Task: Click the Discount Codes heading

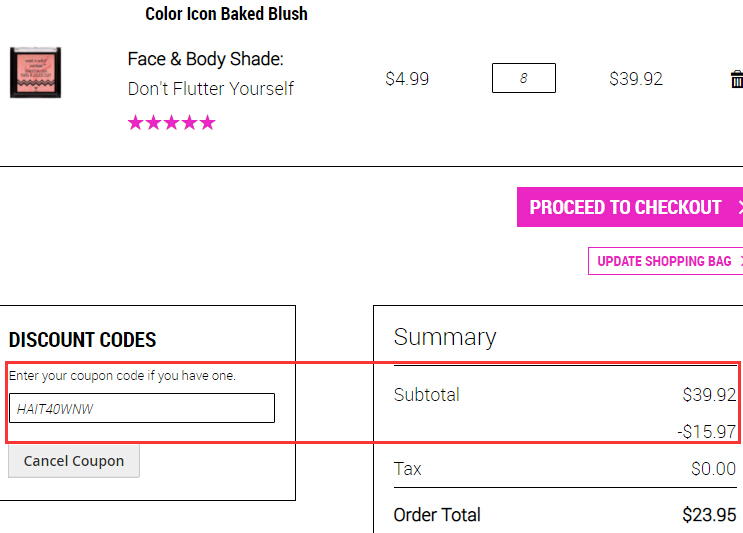Action: point(82,340)
